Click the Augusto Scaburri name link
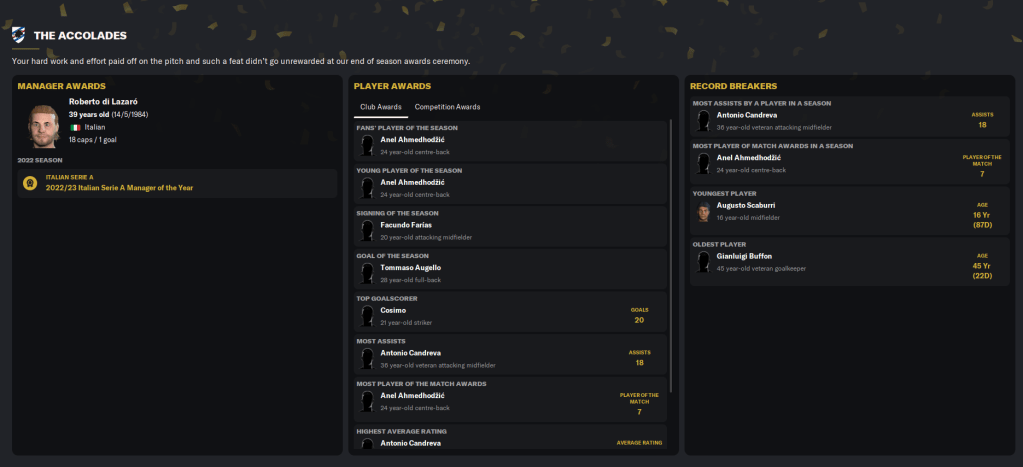 (x=746, y=205)
